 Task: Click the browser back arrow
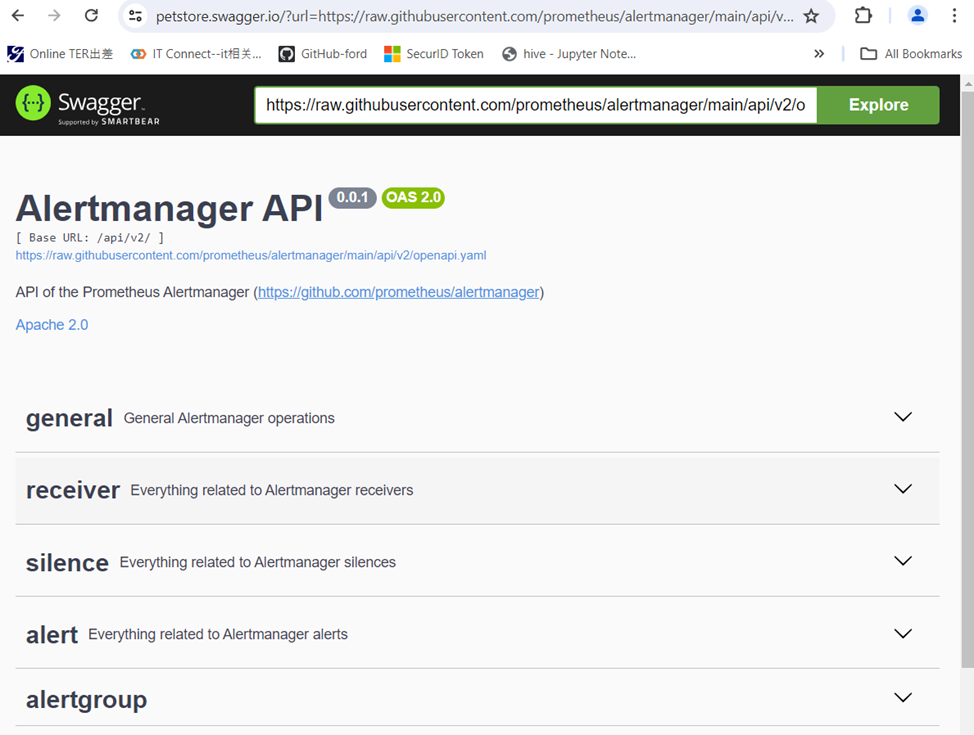(18, 16)
